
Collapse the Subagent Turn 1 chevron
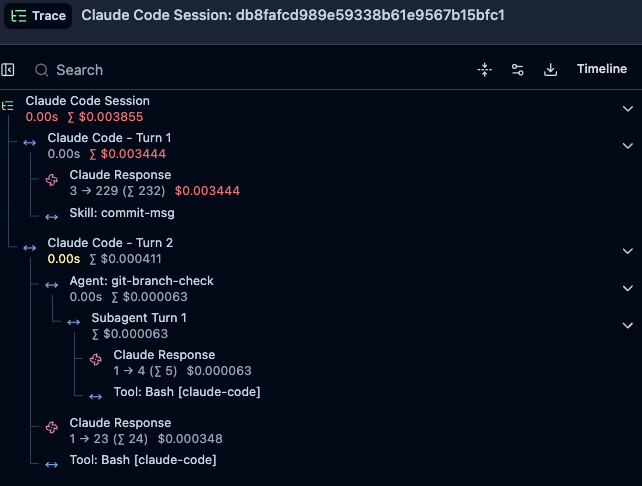(627, 326)
